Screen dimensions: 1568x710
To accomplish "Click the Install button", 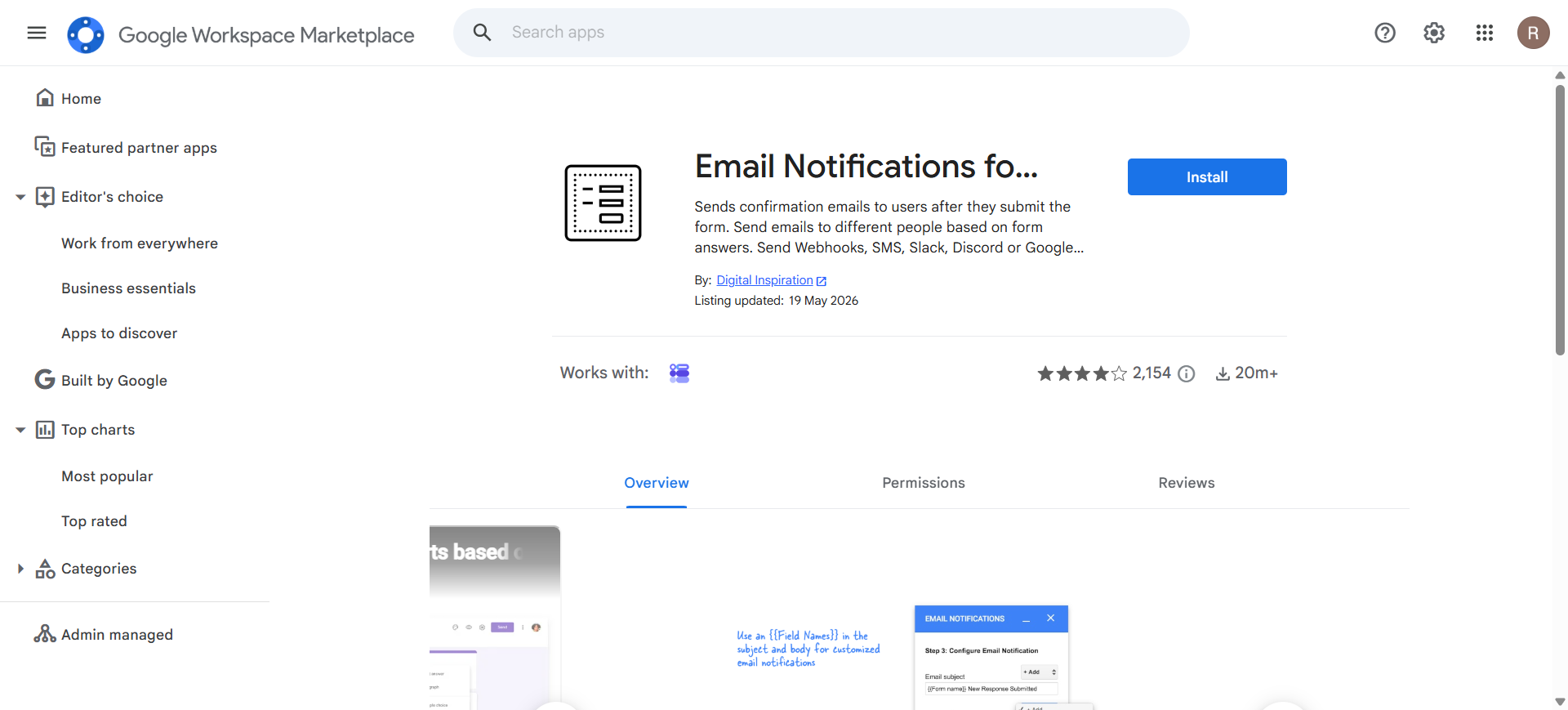I will point(1207,176).
